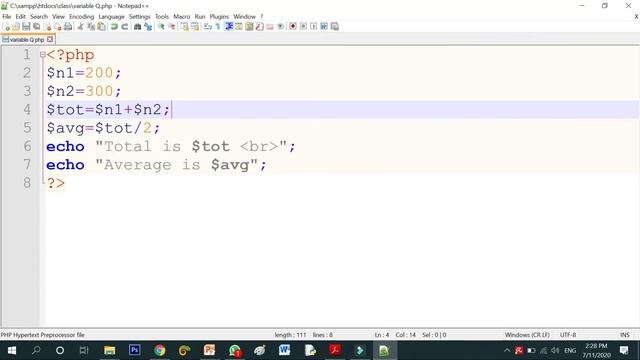Open the User Defined Language icon
Viewport: 640px width, 360px height.
tap(239, 27)
